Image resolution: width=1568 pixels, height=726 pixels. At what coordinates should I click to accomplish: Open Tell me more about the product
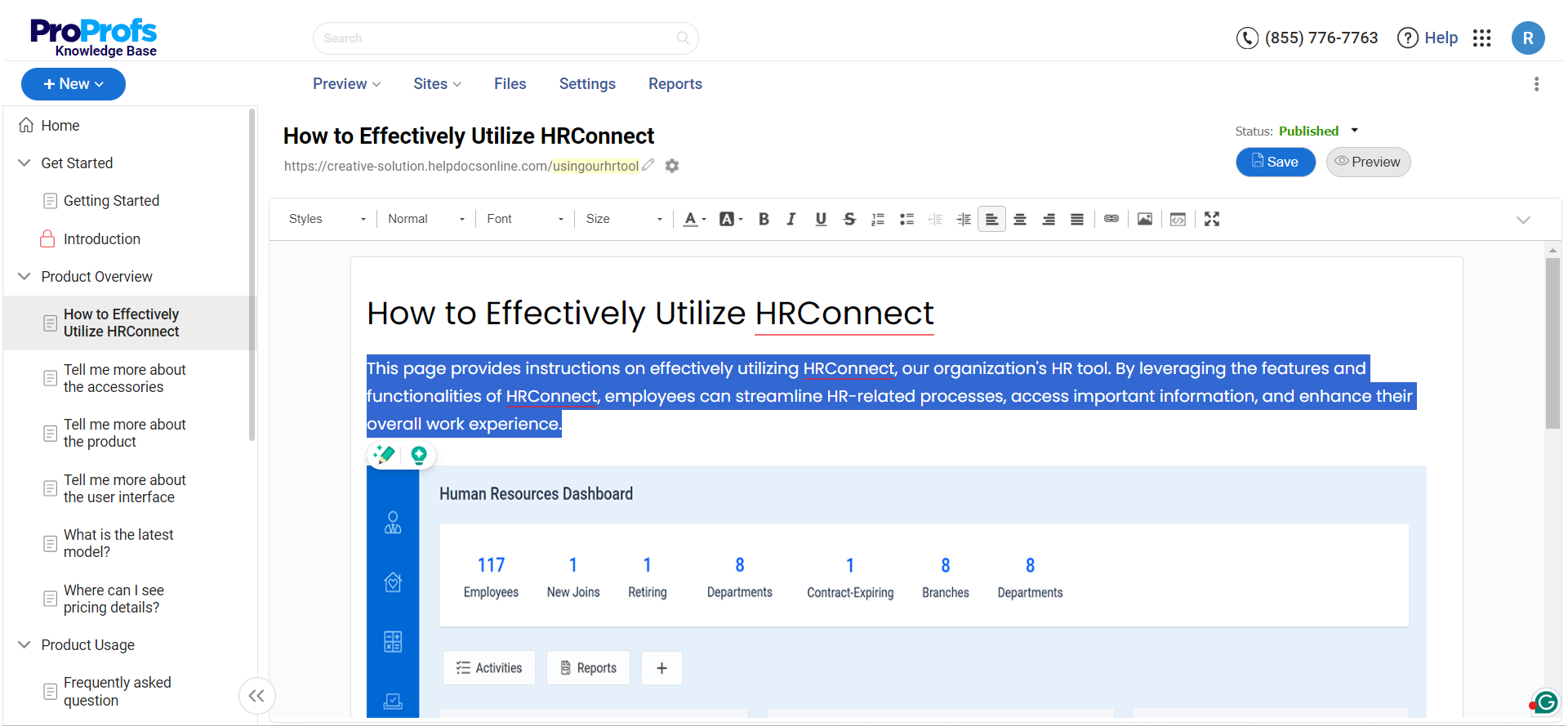tap(124, 433)
